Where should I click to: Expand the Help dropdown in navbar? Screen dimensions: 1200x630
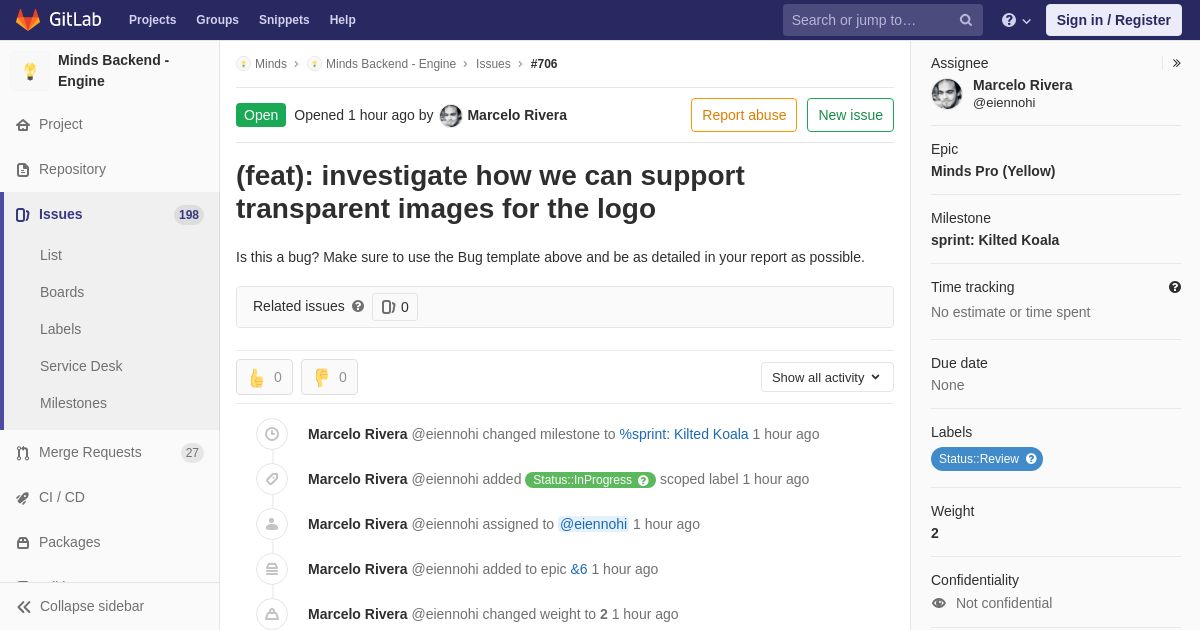pos(1016,20)
